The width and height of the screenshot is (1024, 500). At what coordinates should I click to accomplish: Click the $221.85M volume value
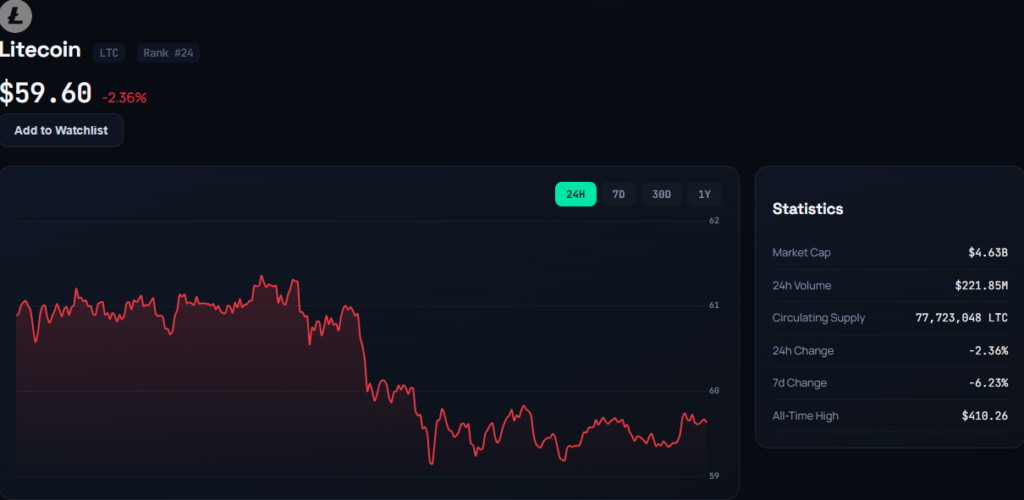pos(981,285)
